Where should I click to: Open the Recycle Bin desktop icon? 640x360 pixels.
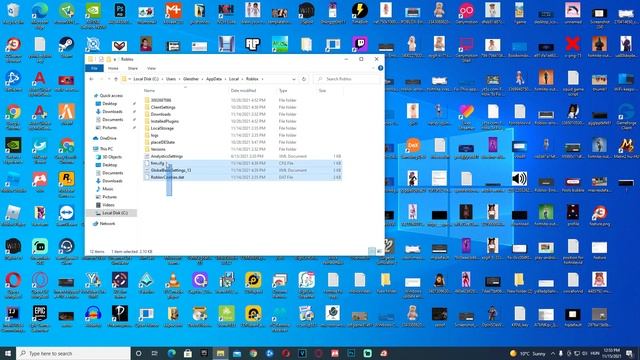pyautogui.click(x=13, y=13)
